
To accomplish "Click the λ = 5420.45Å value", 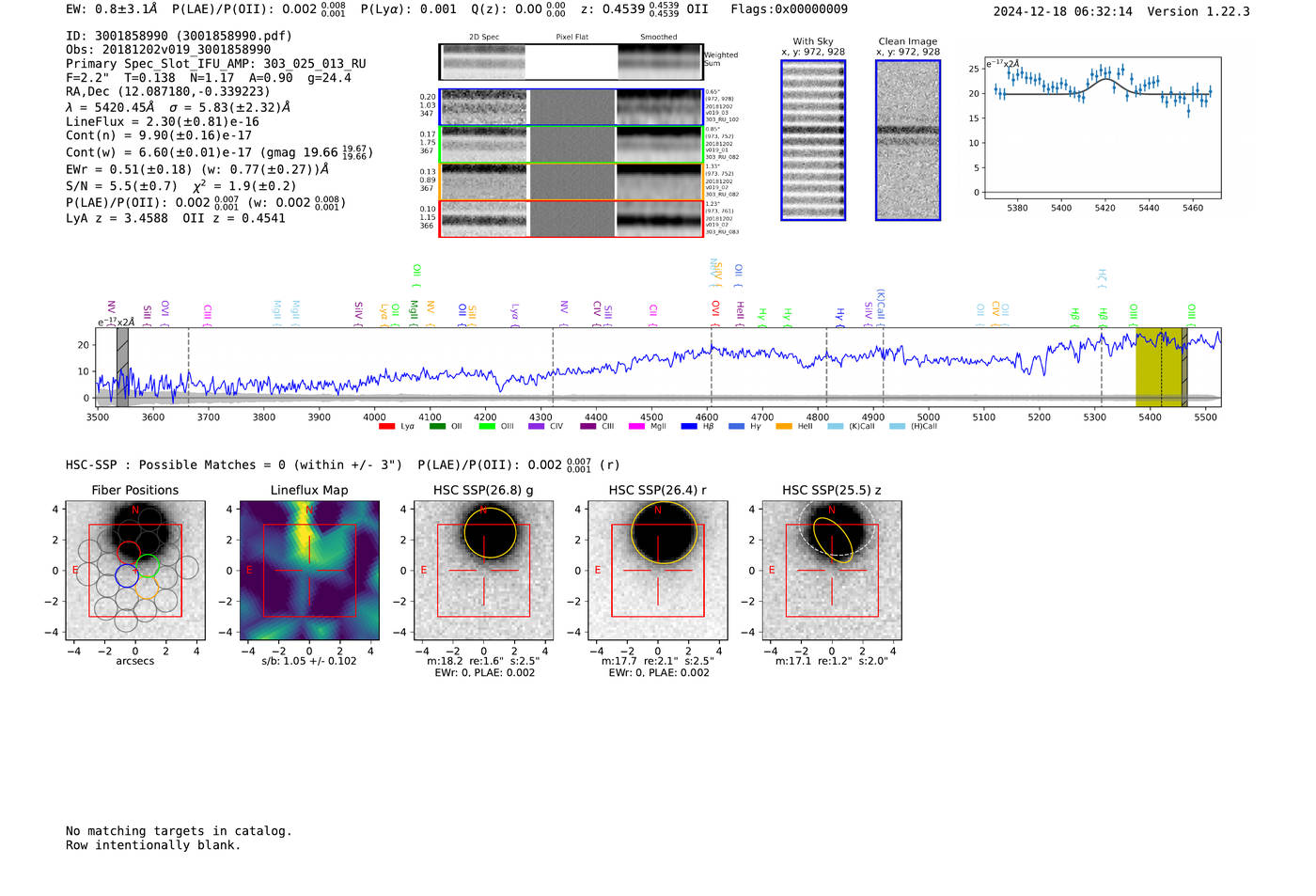I will tap(108, 107).
